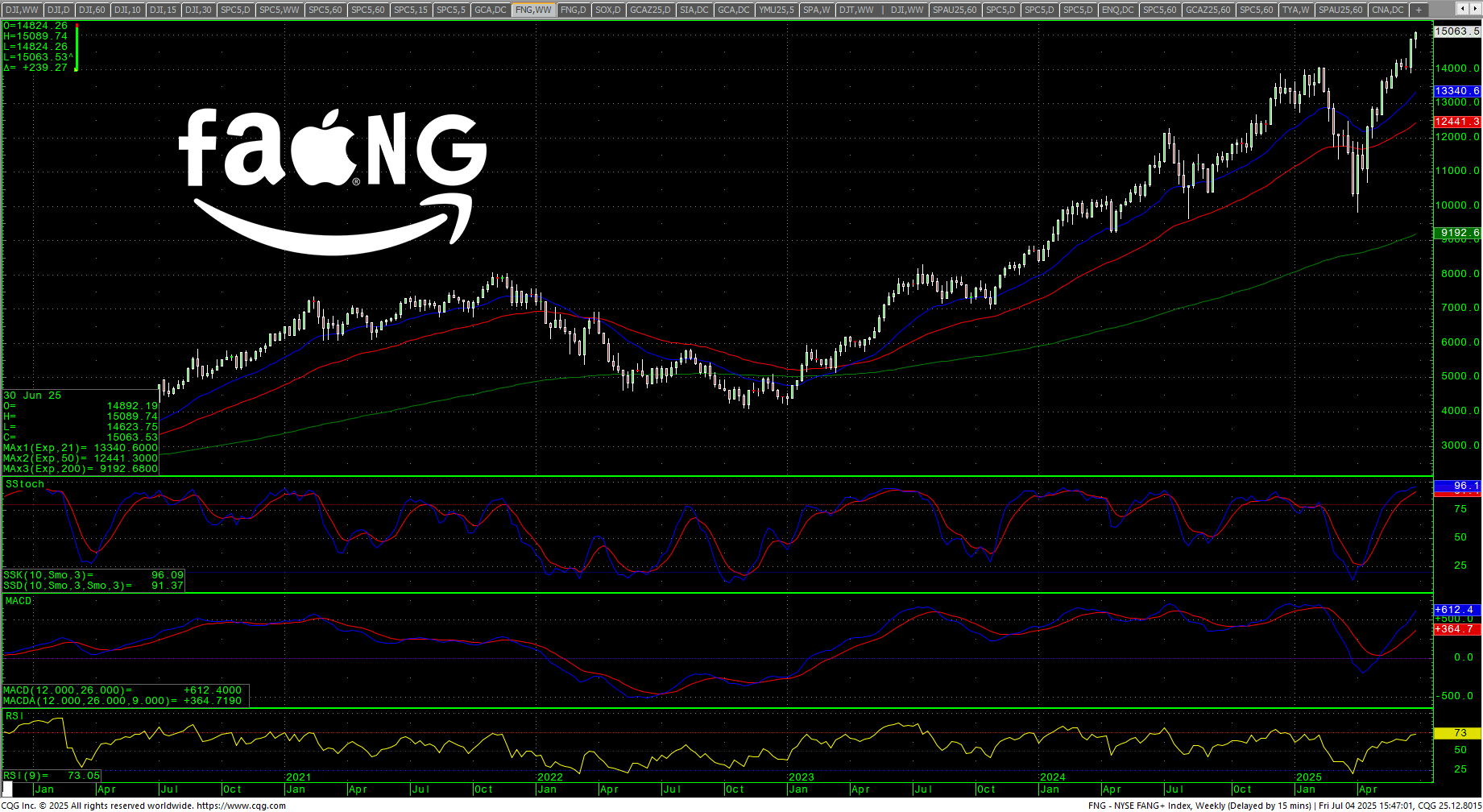This screenshot has width=1483, height=812.
Task: Click the SStoch value 96.1 on scale
Action: click(1457, 486)
